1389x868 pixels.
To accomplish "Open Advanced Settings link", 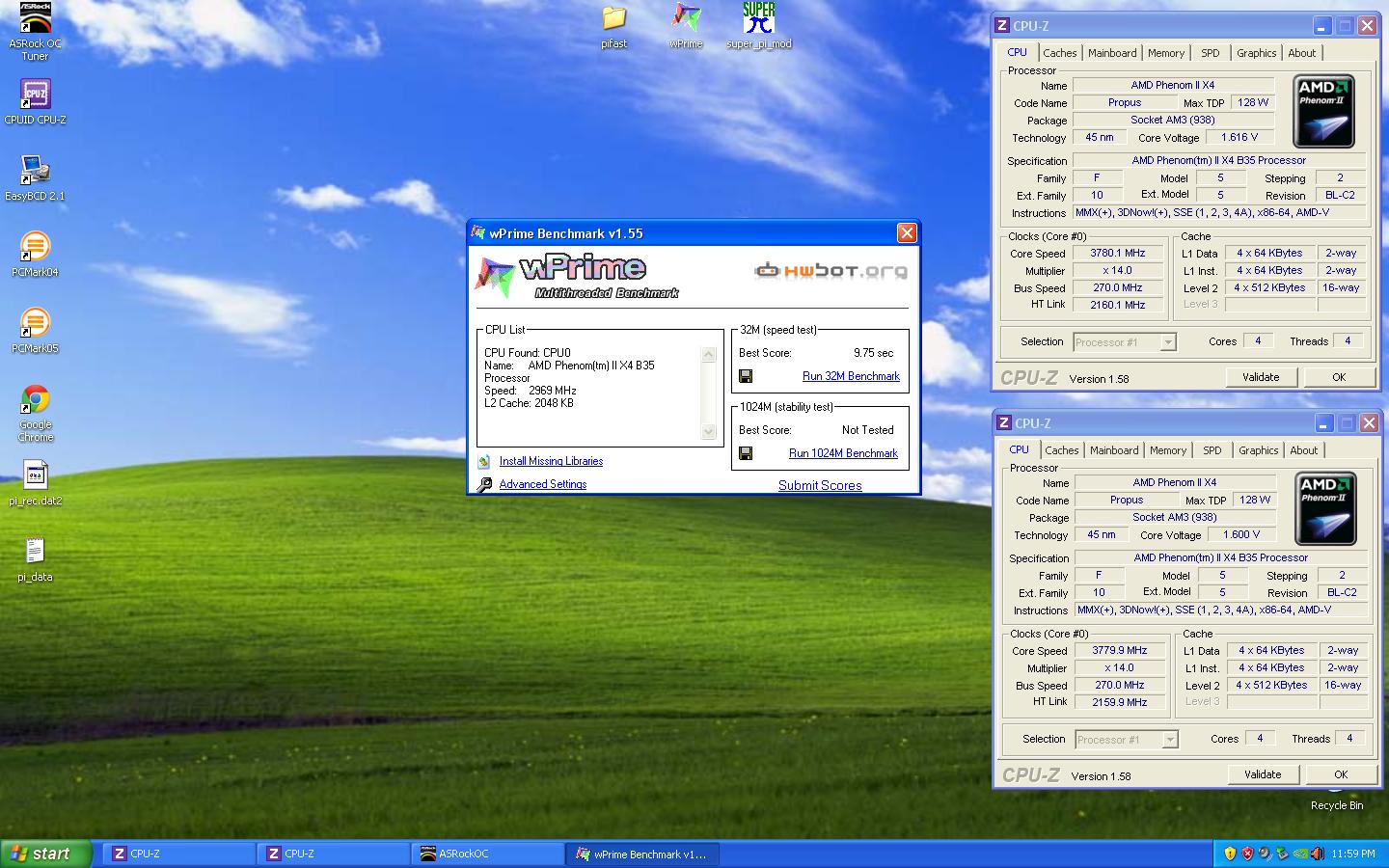I will pos(543,484).
